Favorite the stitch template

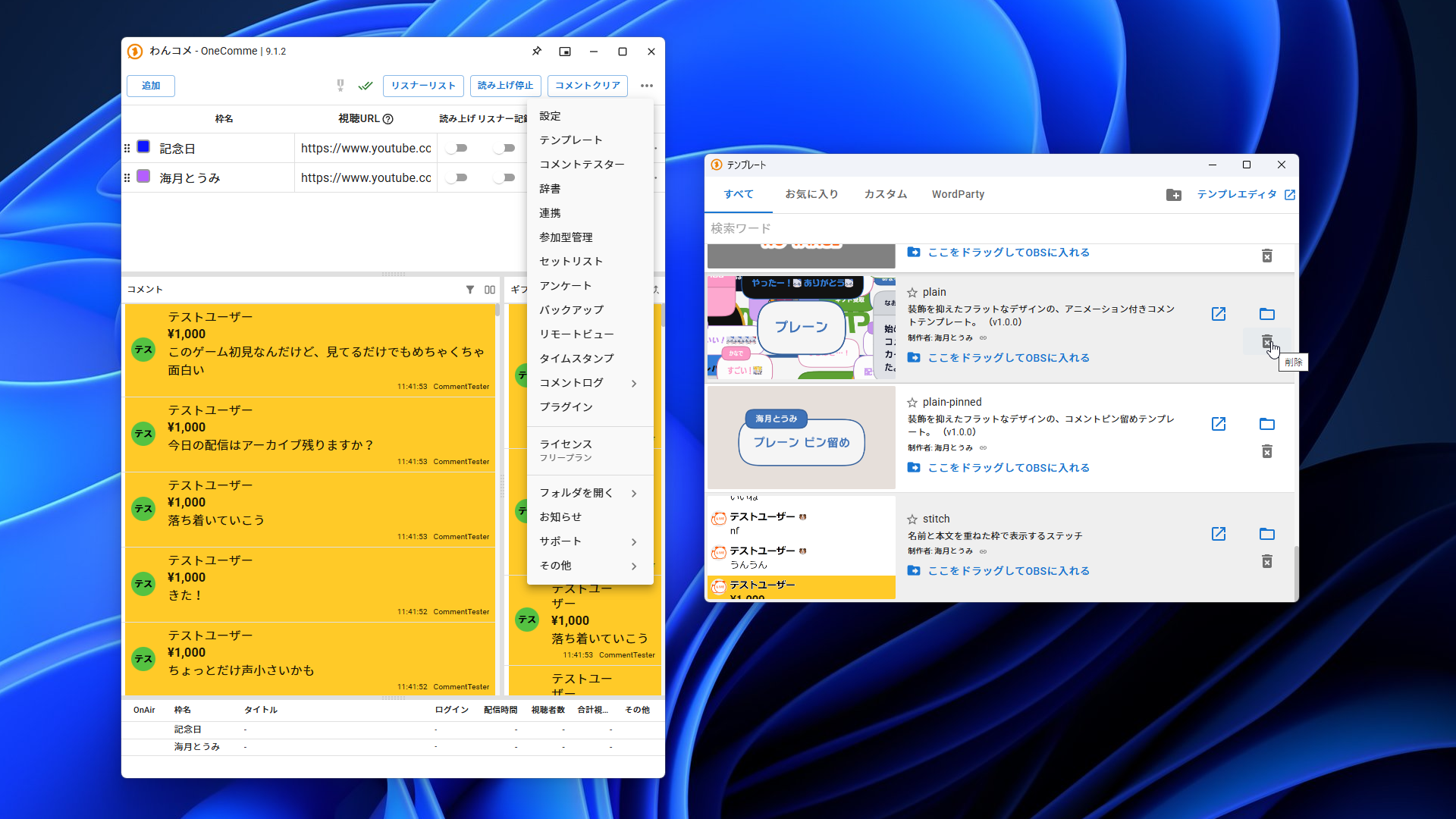click(912, 519)
